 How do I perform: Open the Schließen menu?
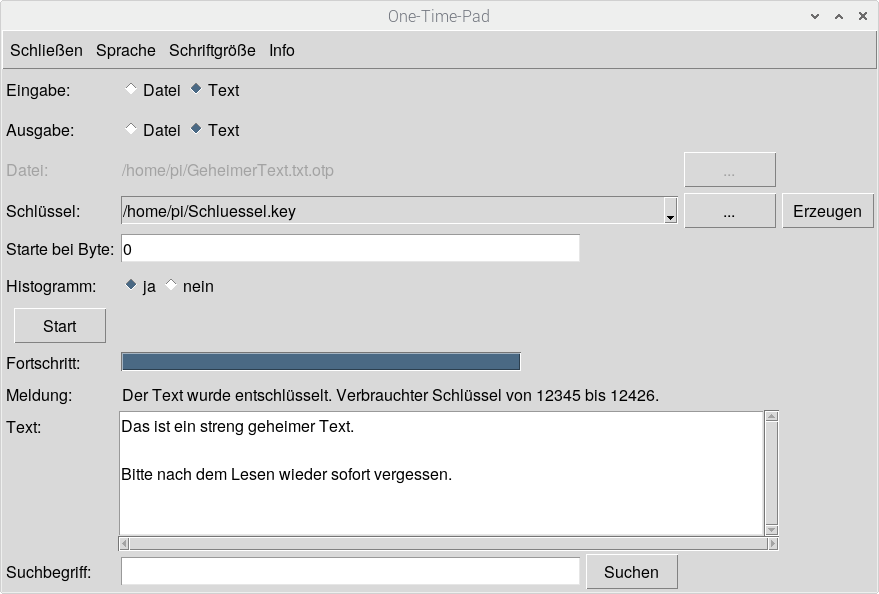(x=46, y=50)
